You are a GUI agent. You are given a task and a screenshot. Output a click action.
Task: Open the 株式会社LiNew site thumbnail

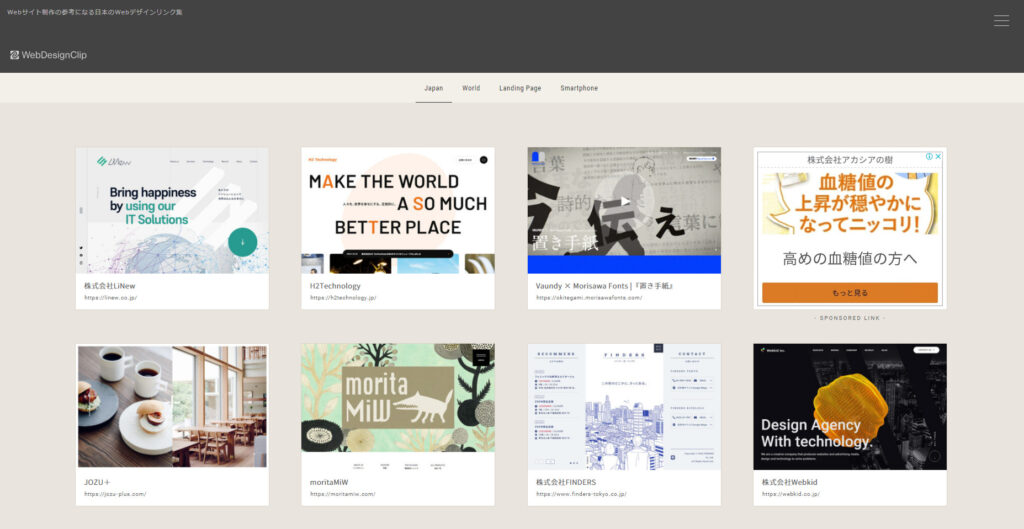pos(172,210)
